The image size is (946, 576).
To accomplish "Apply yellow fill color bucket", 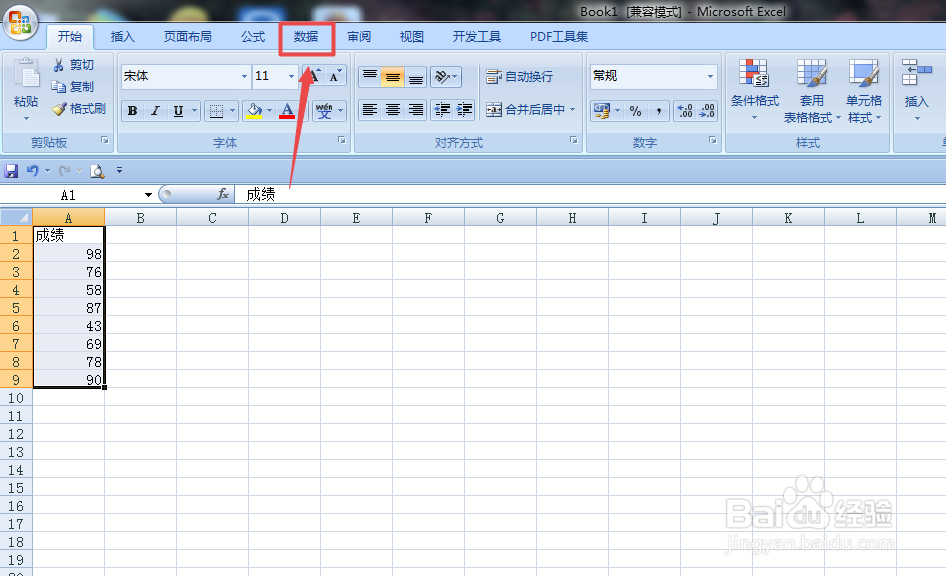I will click(x=254, y=111).
